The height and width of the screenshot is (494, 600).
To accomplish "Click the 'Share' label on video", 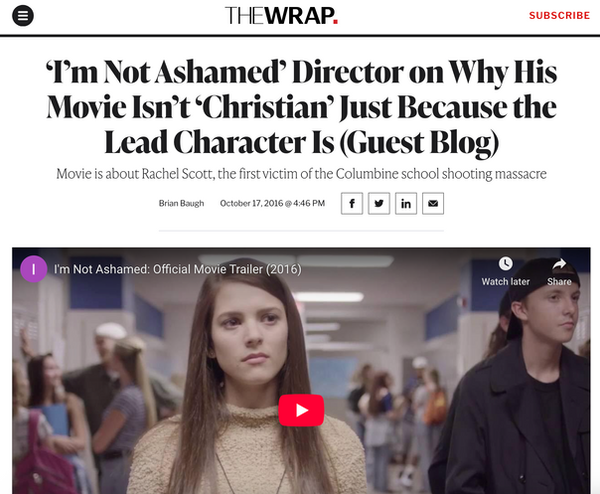I will (x=559, y=282).
